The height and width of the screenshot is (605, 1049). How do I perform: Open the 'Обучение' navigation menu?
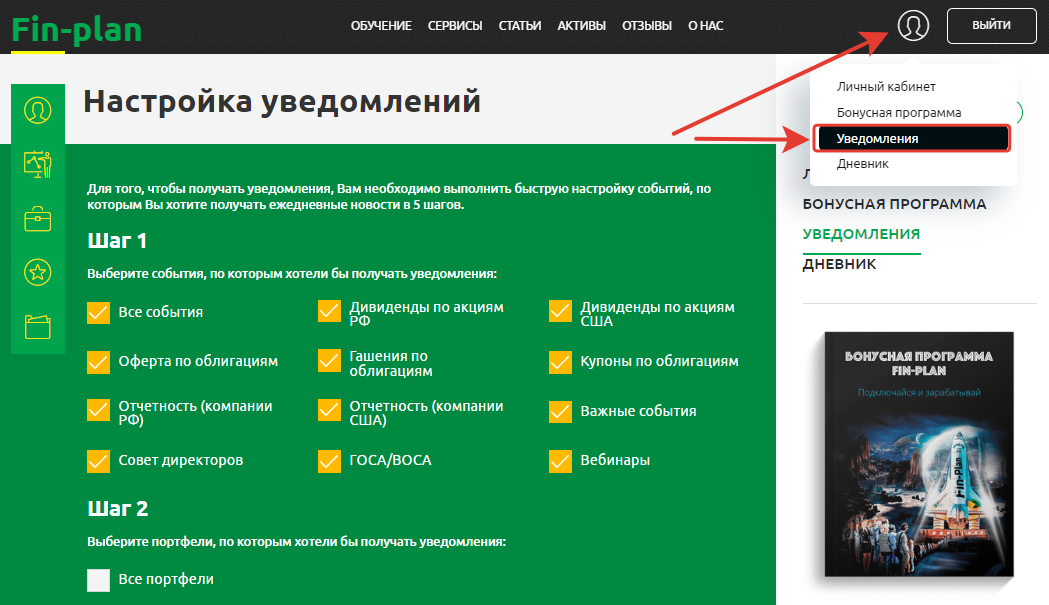click(x=381, y=26)
